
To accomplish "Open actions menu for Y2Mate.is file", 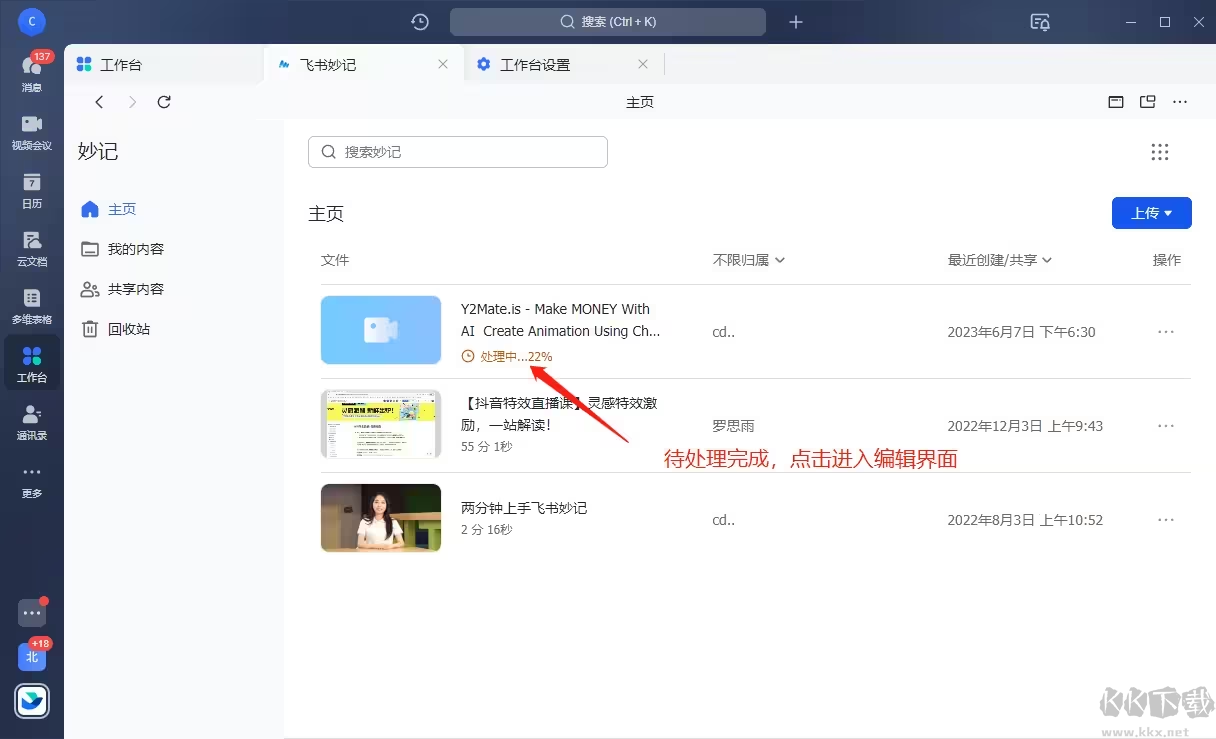I will tap(1166, 332).
